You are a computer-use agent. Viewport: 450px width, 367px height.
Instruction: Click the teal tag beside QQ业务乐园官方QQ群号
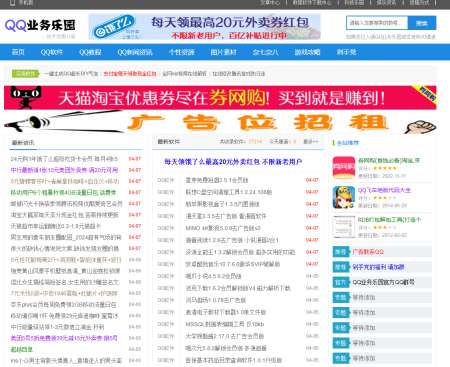tap(341, 282)
